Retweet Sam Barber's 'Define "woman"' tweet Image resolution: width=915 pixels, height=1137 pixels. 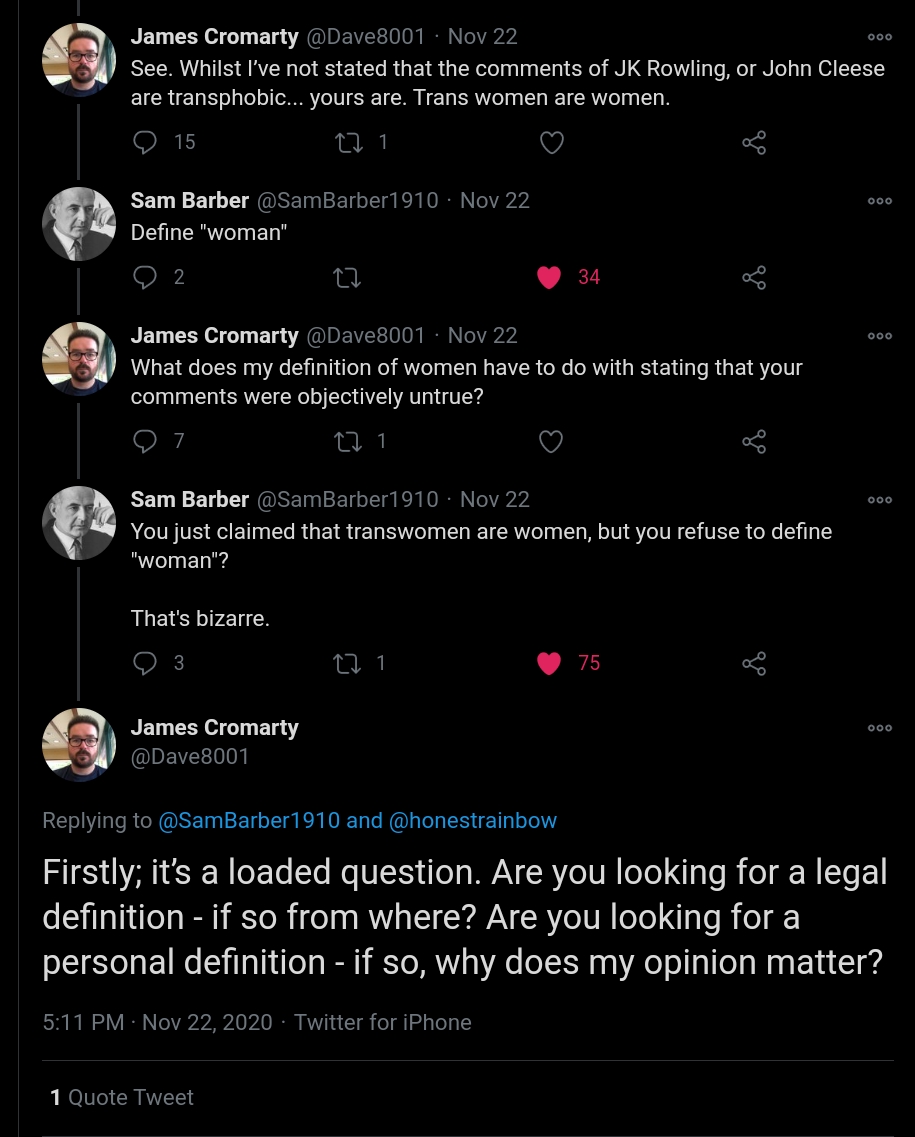(349, 277)
